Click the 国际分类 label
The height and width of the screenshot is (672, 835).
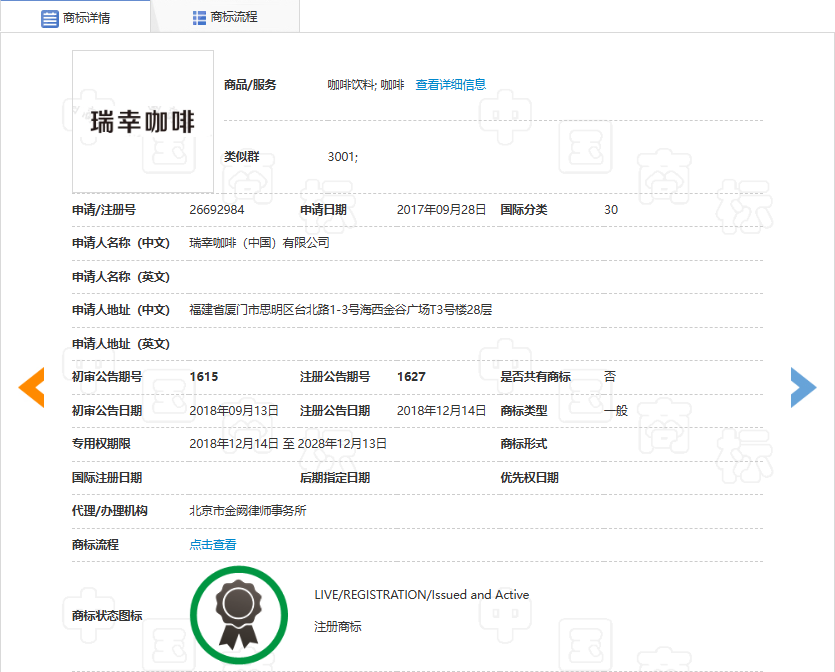(x=523, y=210)
